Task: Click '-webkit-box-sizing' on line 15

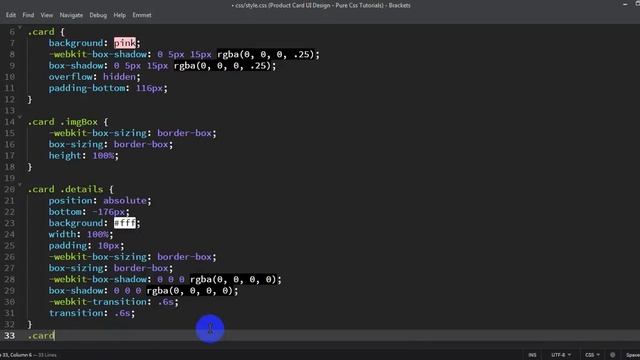Action: click(x=98, y=133)
